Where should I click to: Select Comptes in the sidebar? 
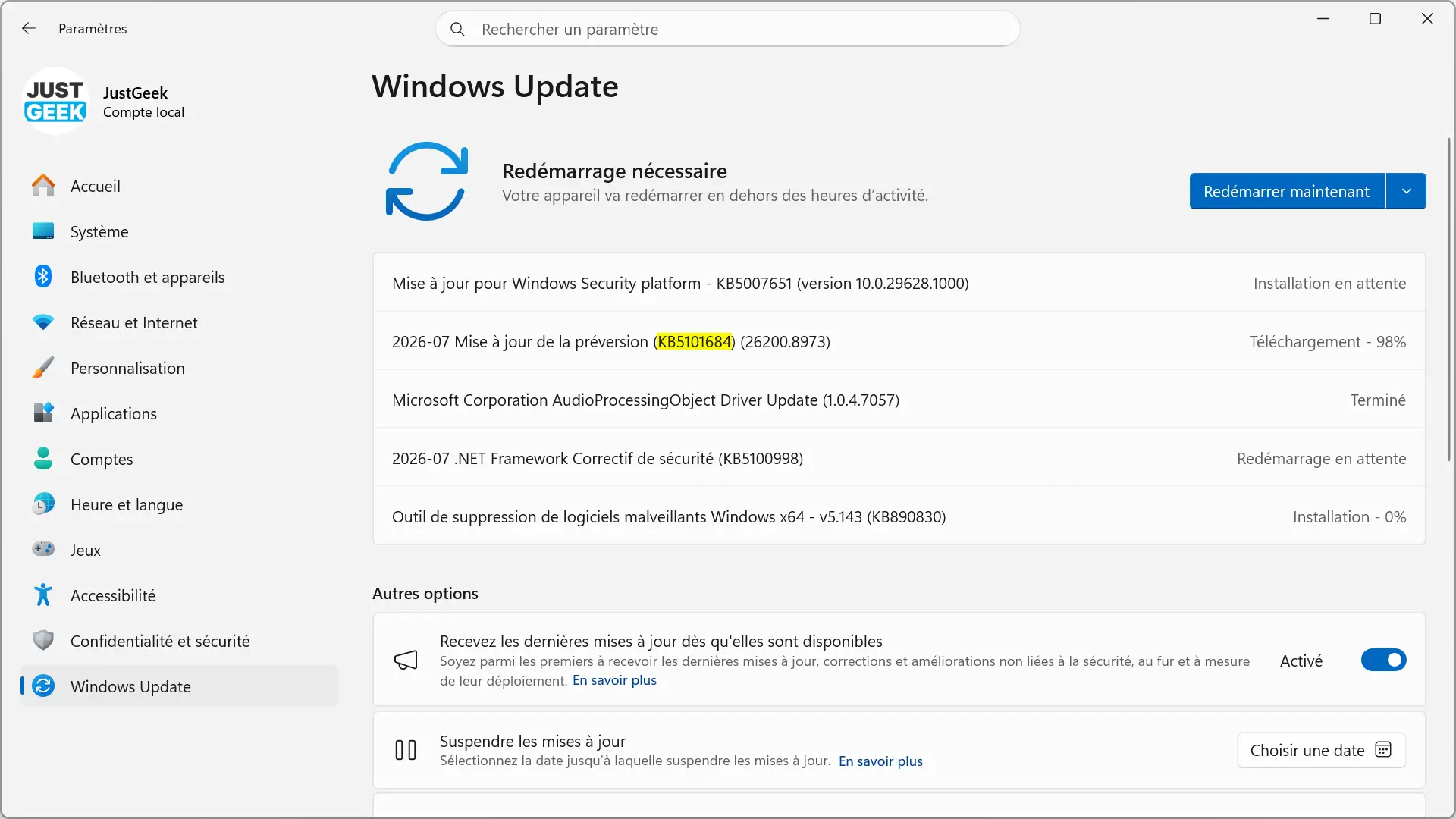point(179,459)
